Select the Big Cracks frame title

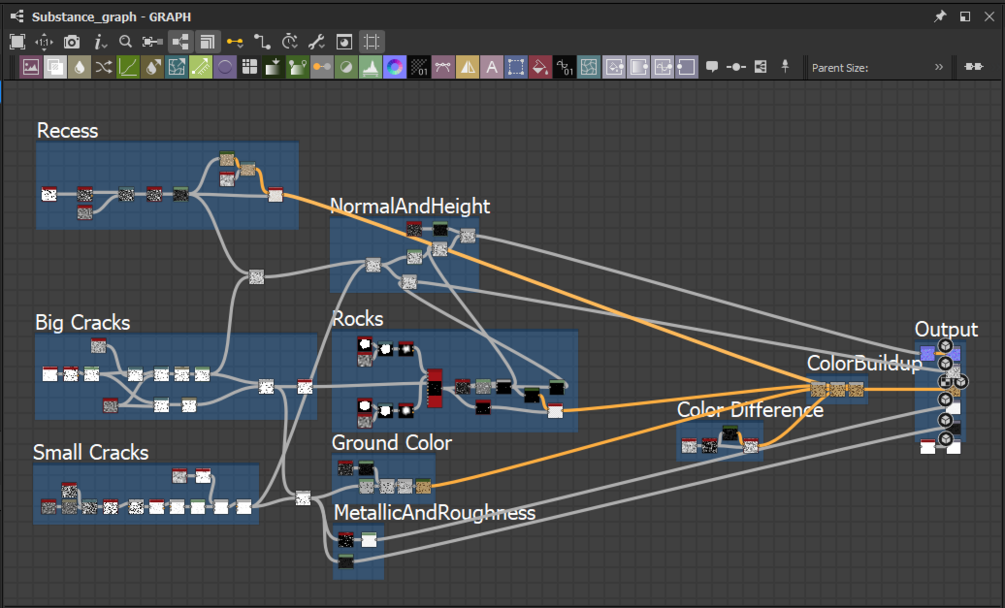pyautogui.click(x=83, y=322)
